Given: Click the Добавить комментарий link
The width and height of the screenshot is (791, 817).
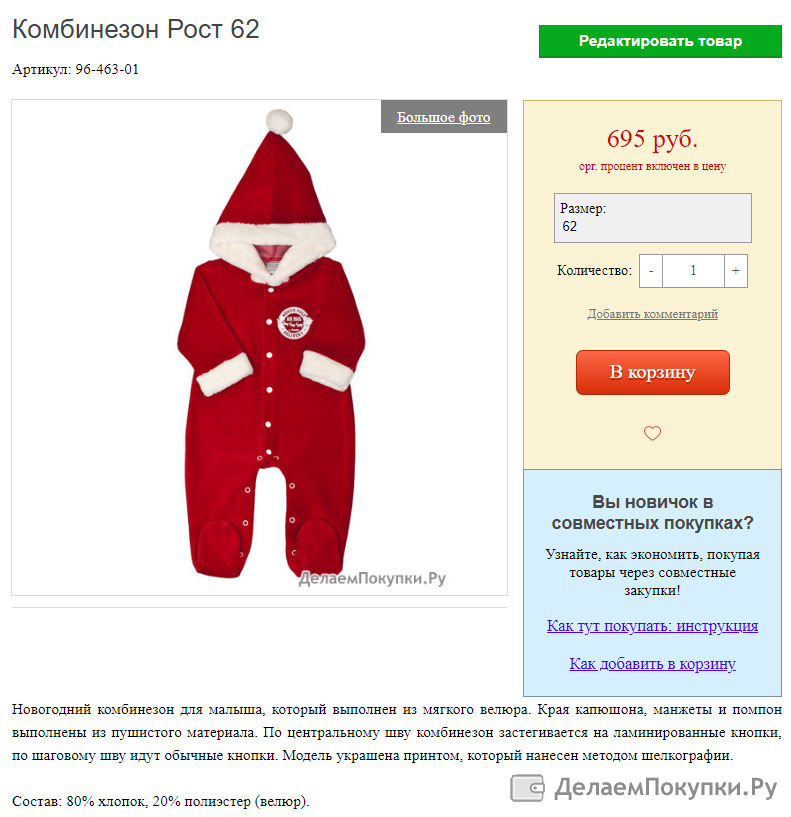Looking at the screenshot, I should (652, 314).
